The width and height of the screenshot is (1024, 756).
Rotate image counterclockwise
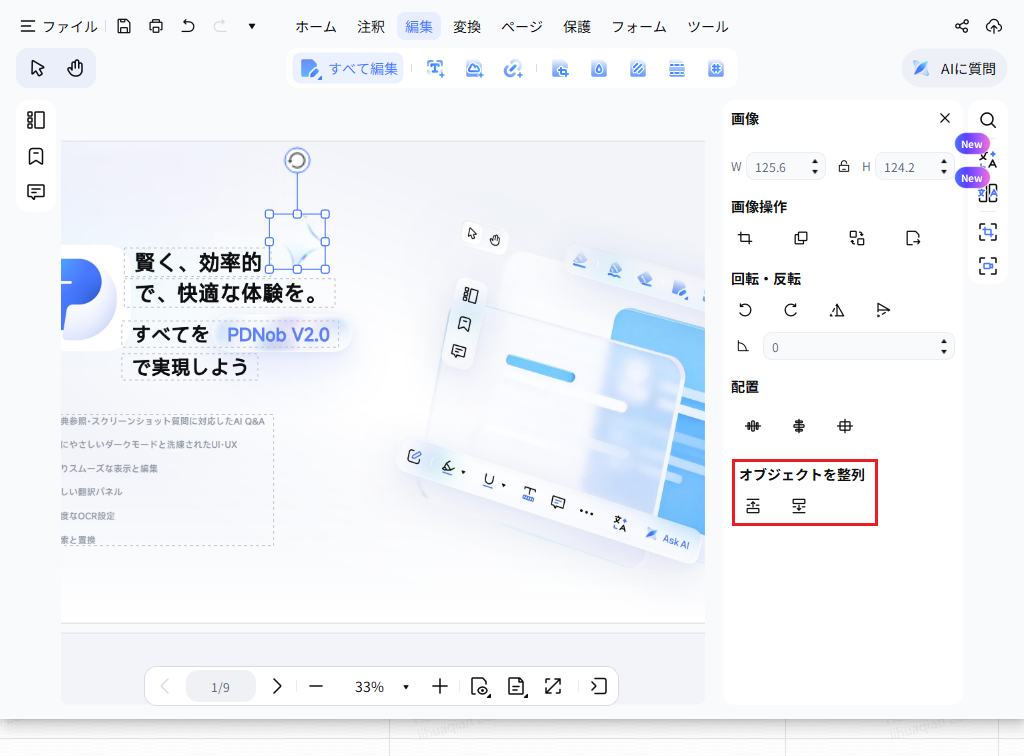[745, 310]
